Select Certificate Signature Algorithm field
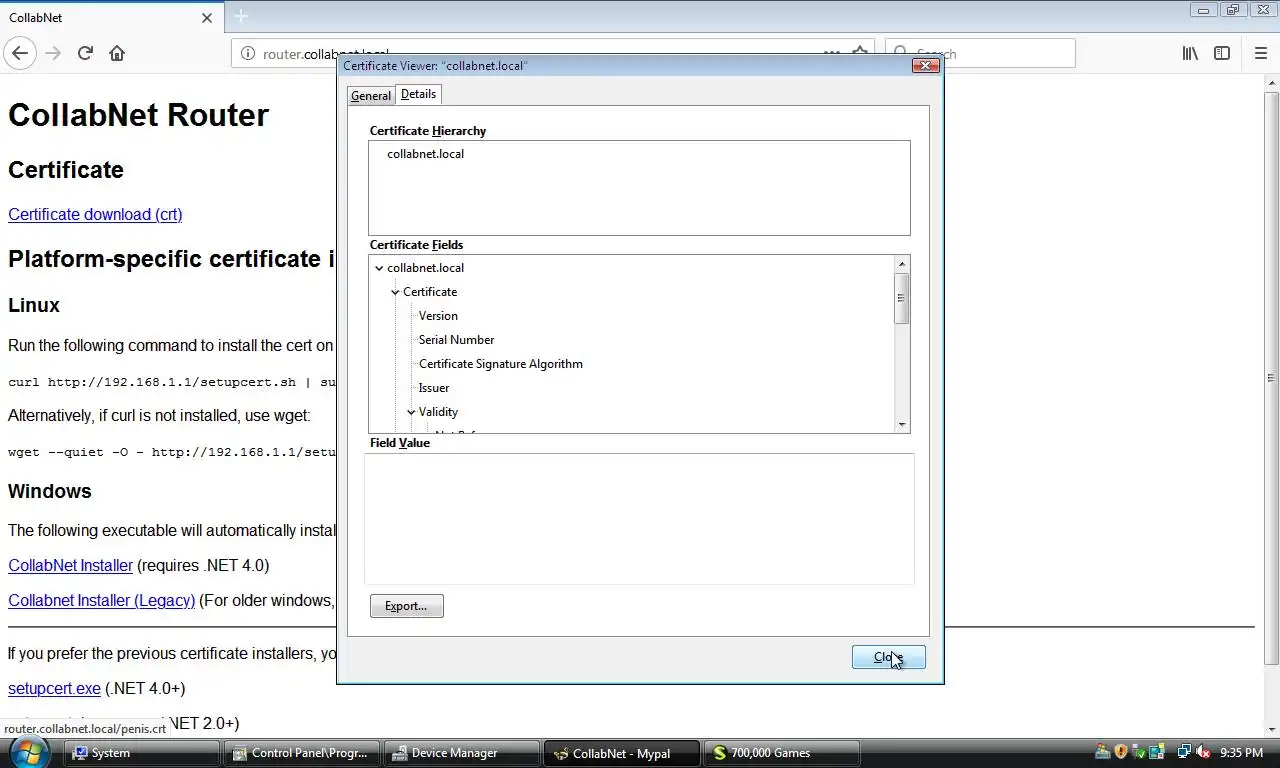Viewport: 1280px width, 768px height. (501, 364)
